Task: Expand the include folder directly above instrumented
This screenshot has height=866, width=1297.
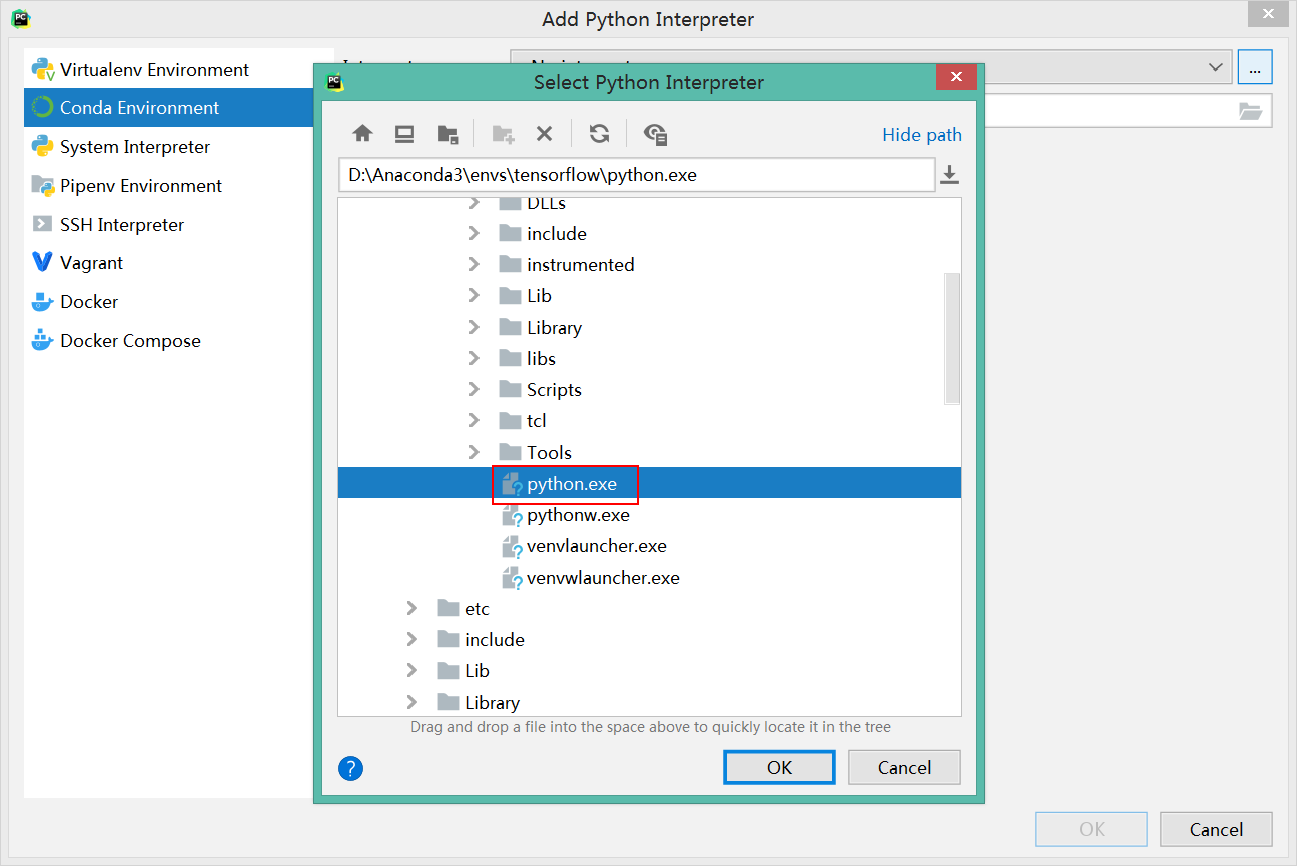Action: (x=475, y=234)
